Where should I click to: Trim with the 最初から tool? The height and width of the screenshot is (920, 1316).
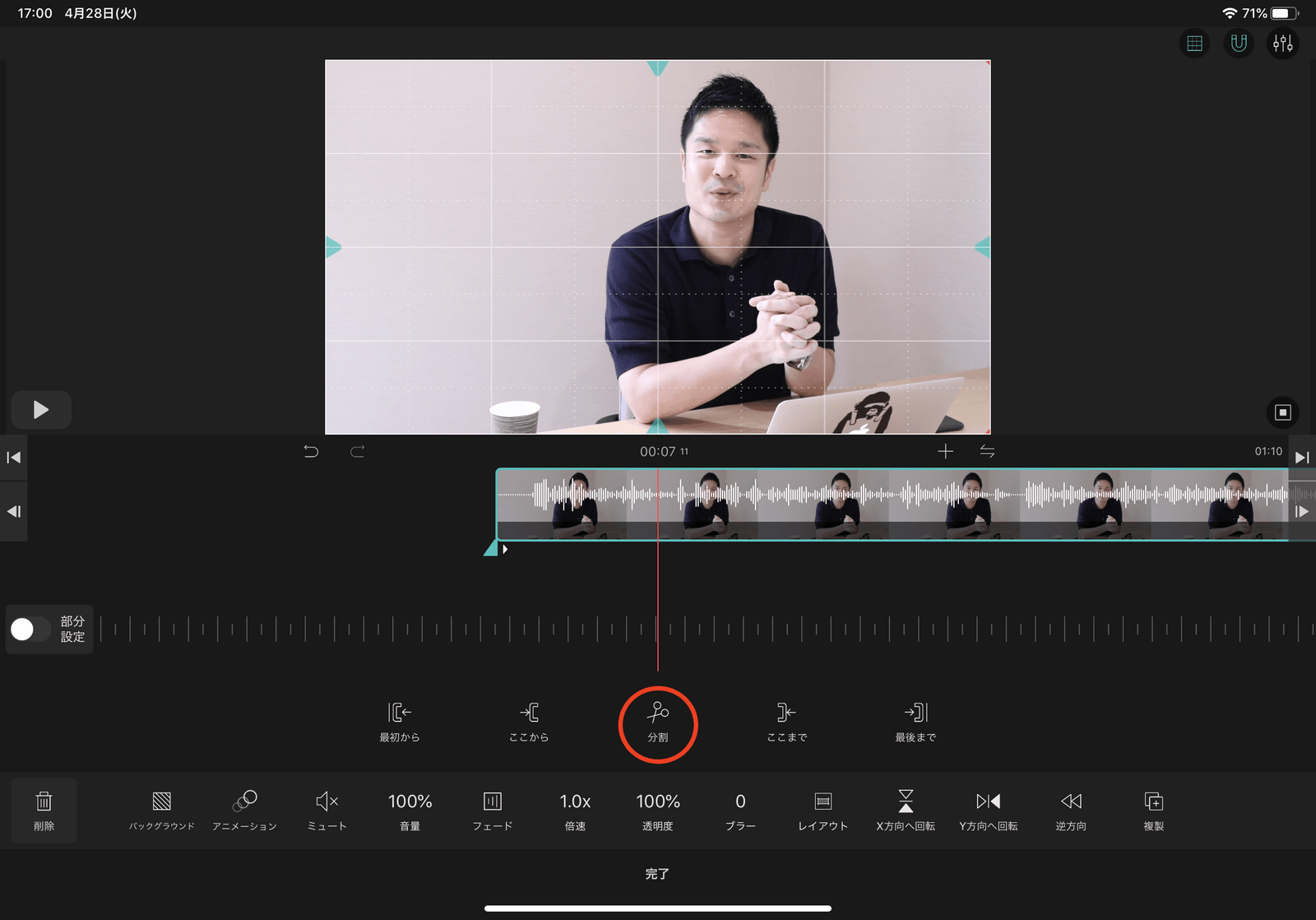pos(400,722)
